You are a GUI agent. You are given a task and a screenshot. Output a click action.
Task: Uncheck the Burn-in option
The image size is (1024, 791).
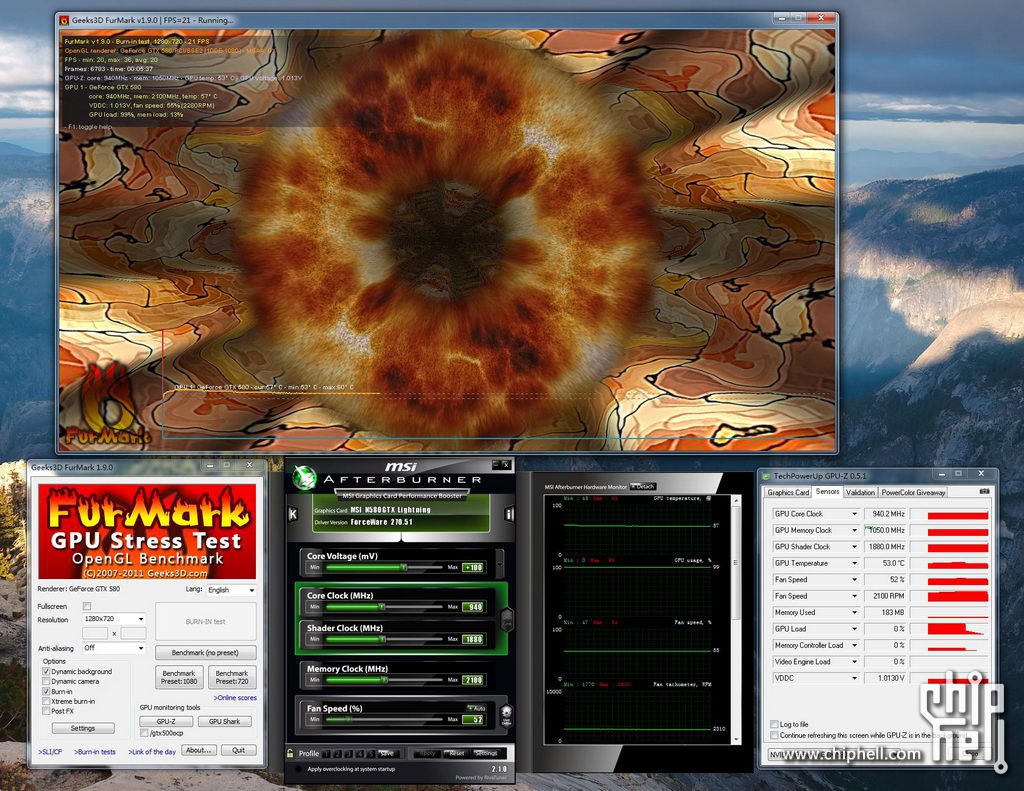46,691
